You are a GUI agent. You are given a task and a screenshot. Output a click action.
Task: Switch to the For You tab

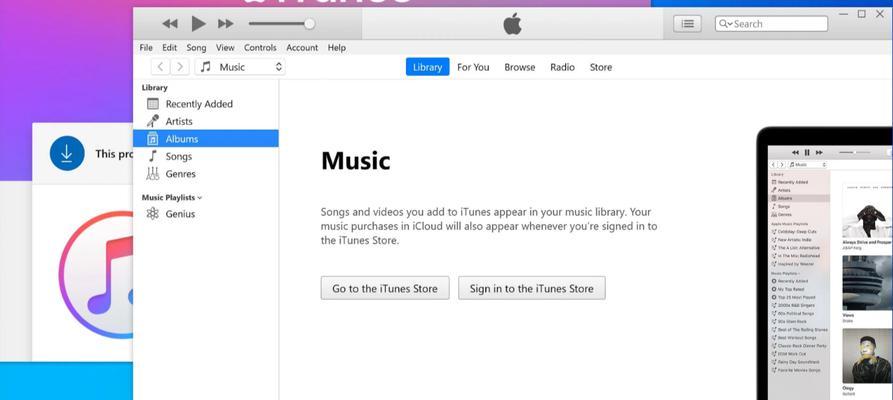tap(473, 67)
